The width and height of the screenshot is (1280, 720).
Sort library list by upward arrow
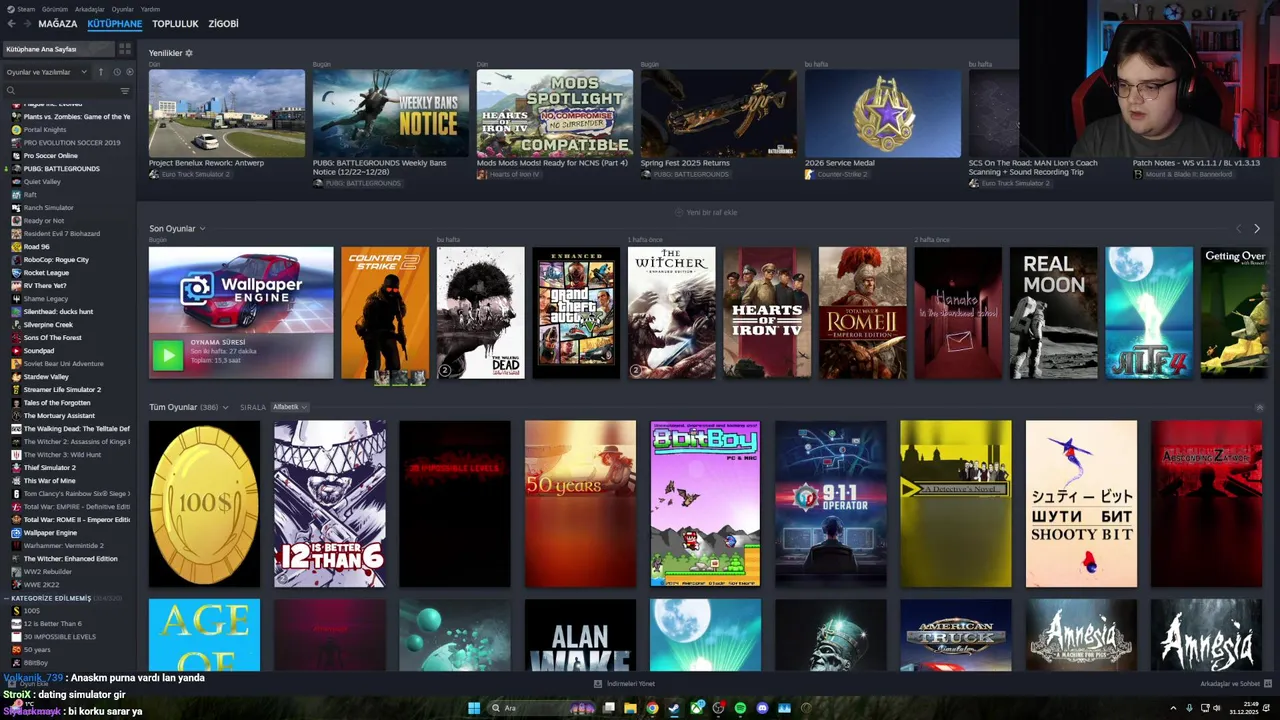pos(100,72)
